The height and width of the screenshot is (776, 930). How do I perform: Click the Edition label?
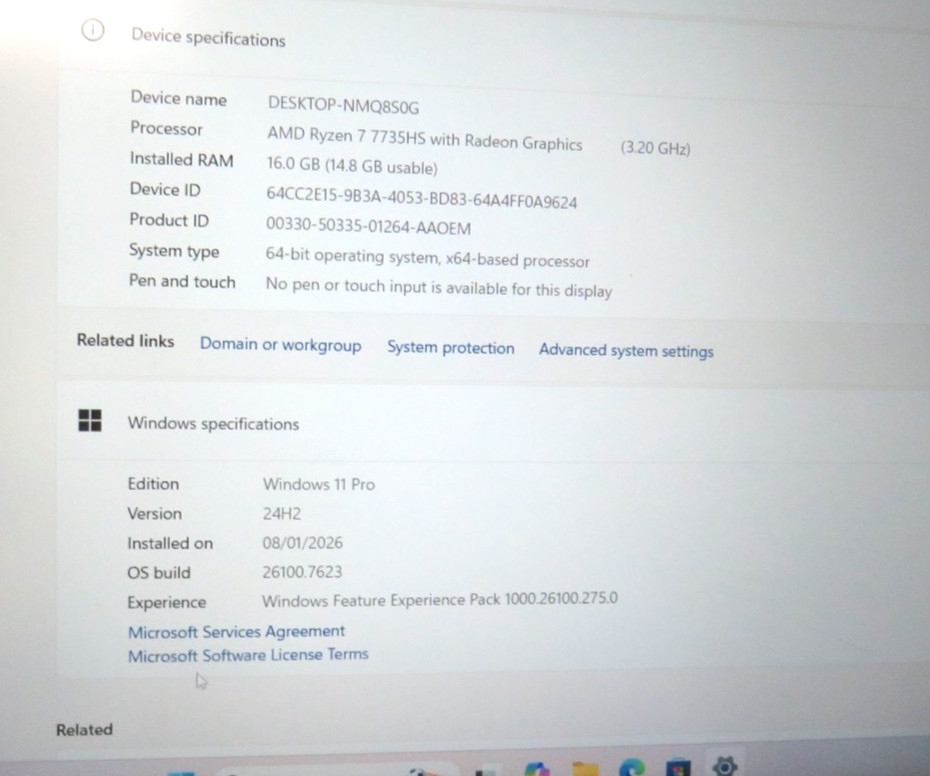coord(153,484)
